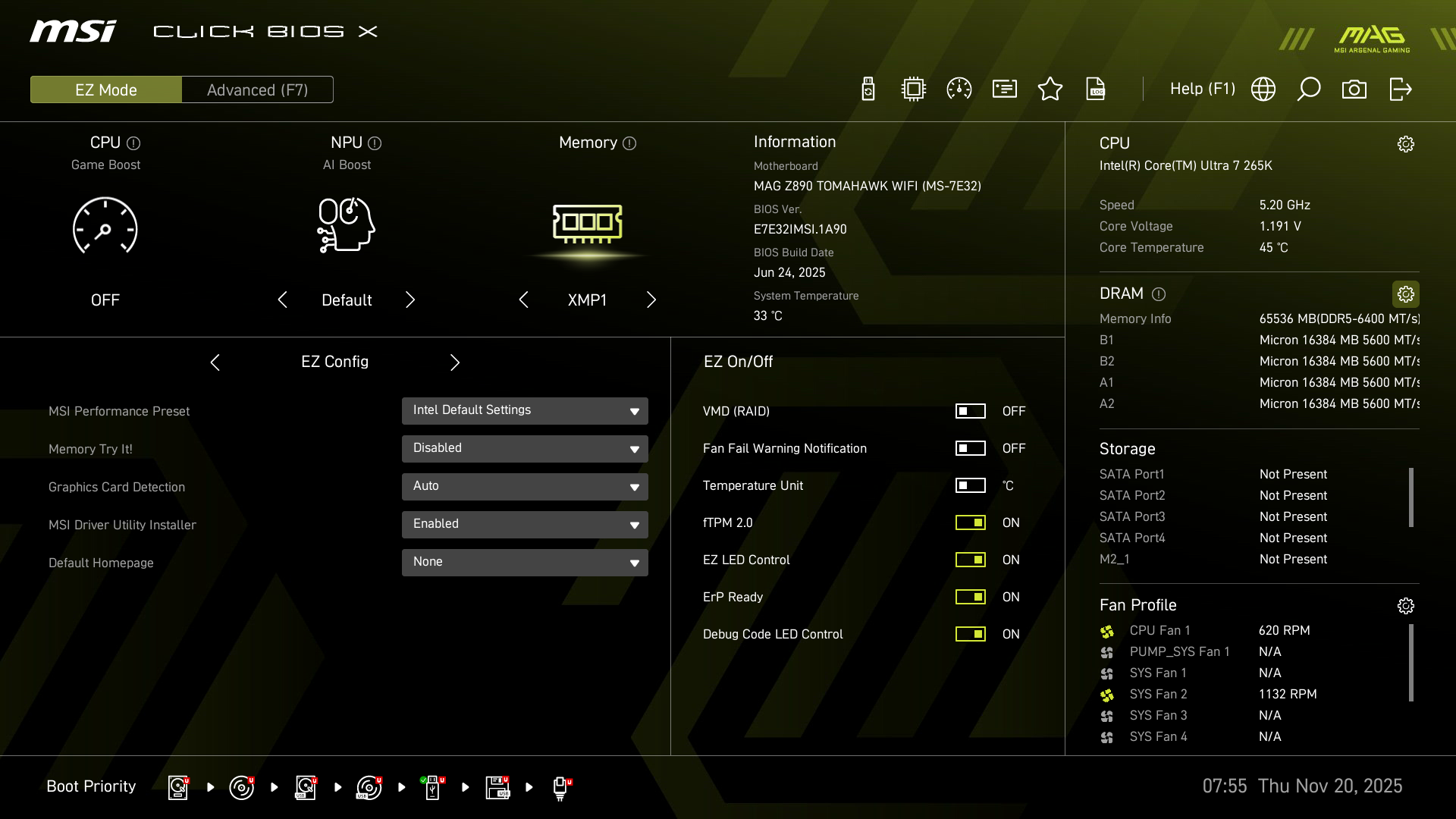Open Graphics Card Detection dropdown
The image size is (1456, 819).
[525, 487]
